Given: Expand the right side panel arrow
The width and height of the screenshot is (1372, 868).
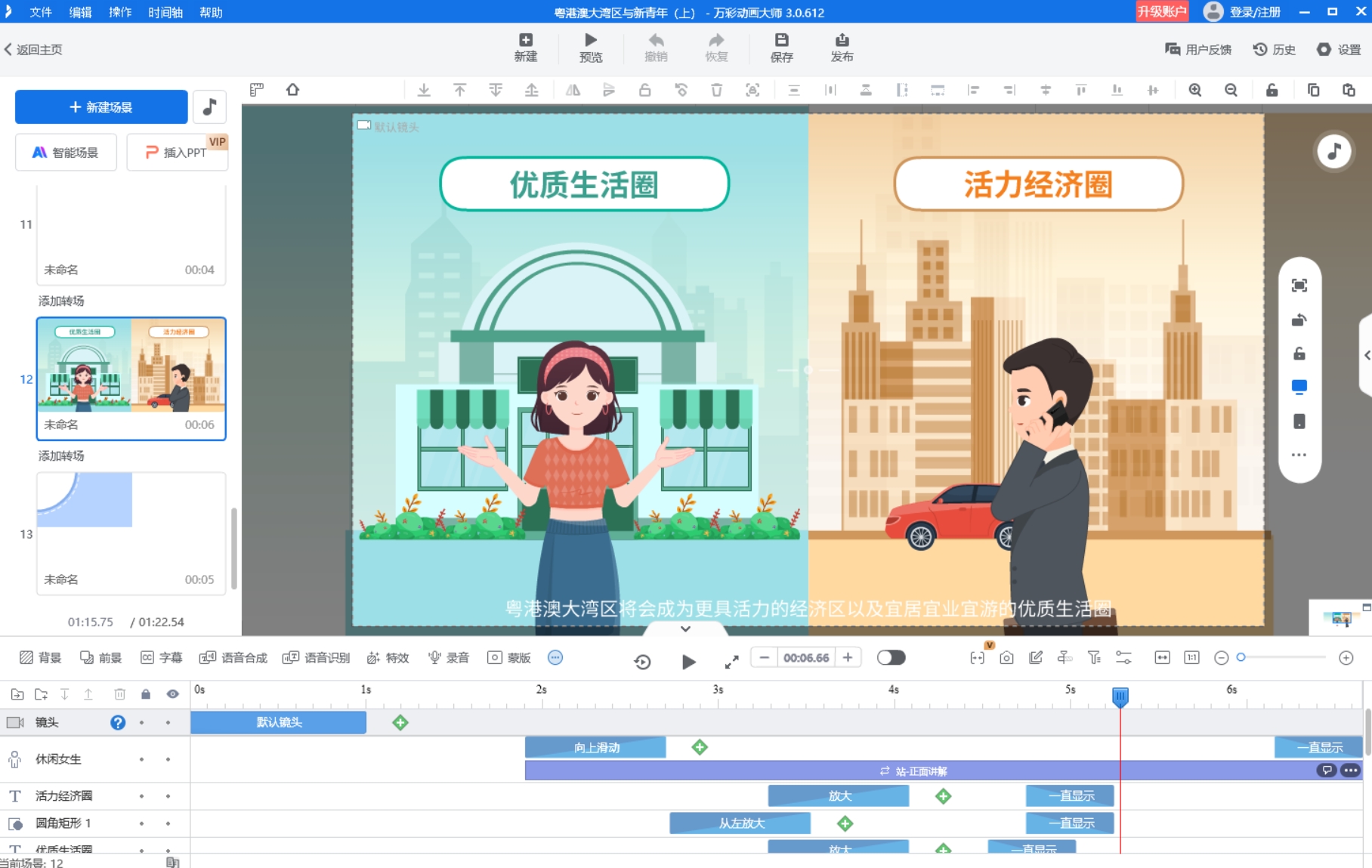Looking at the screenshot, I should pyautogui.click(x=1367, y=355).
